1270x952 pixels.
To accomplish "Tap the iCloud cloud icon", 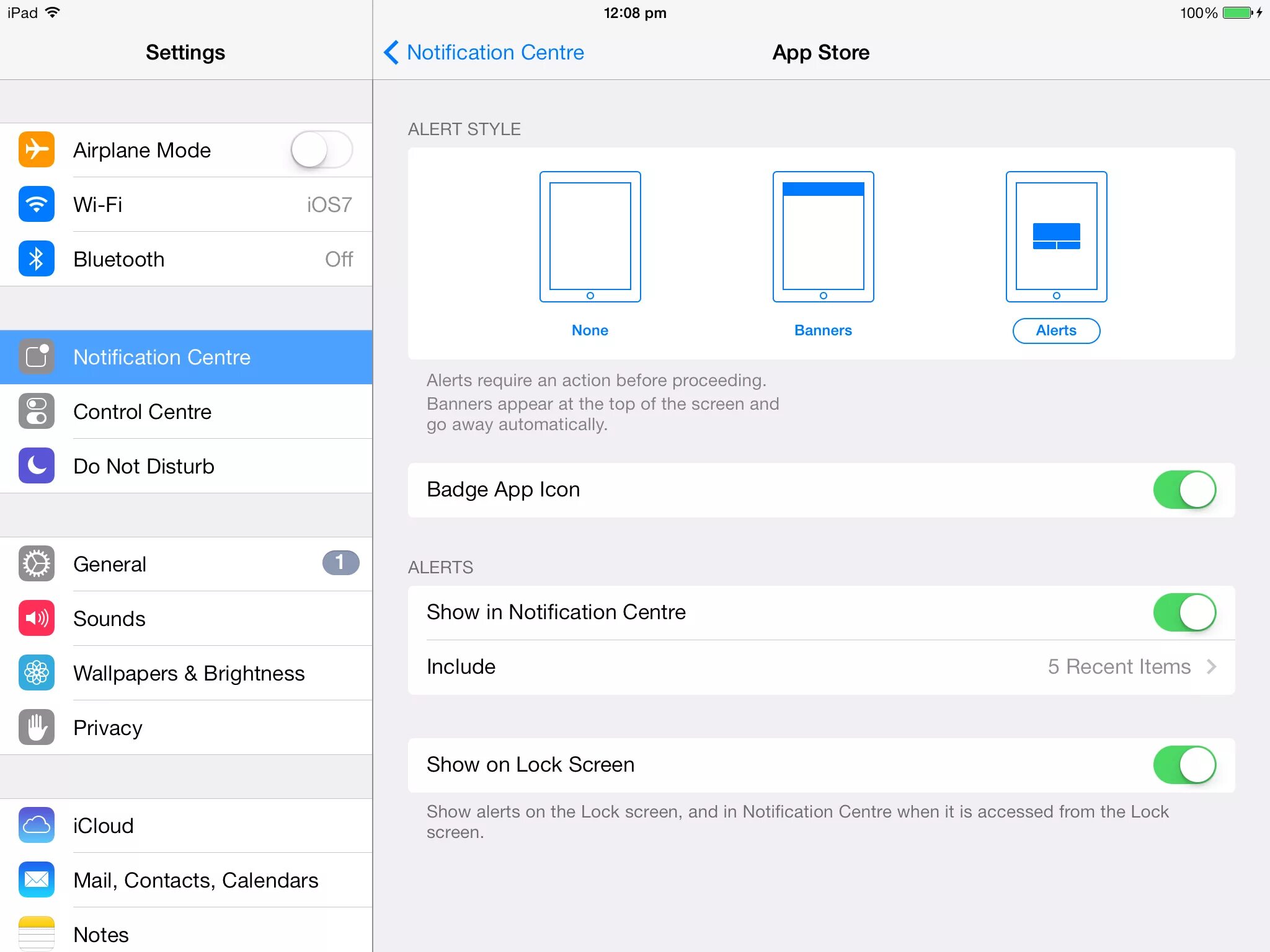I will pos(37,825).
